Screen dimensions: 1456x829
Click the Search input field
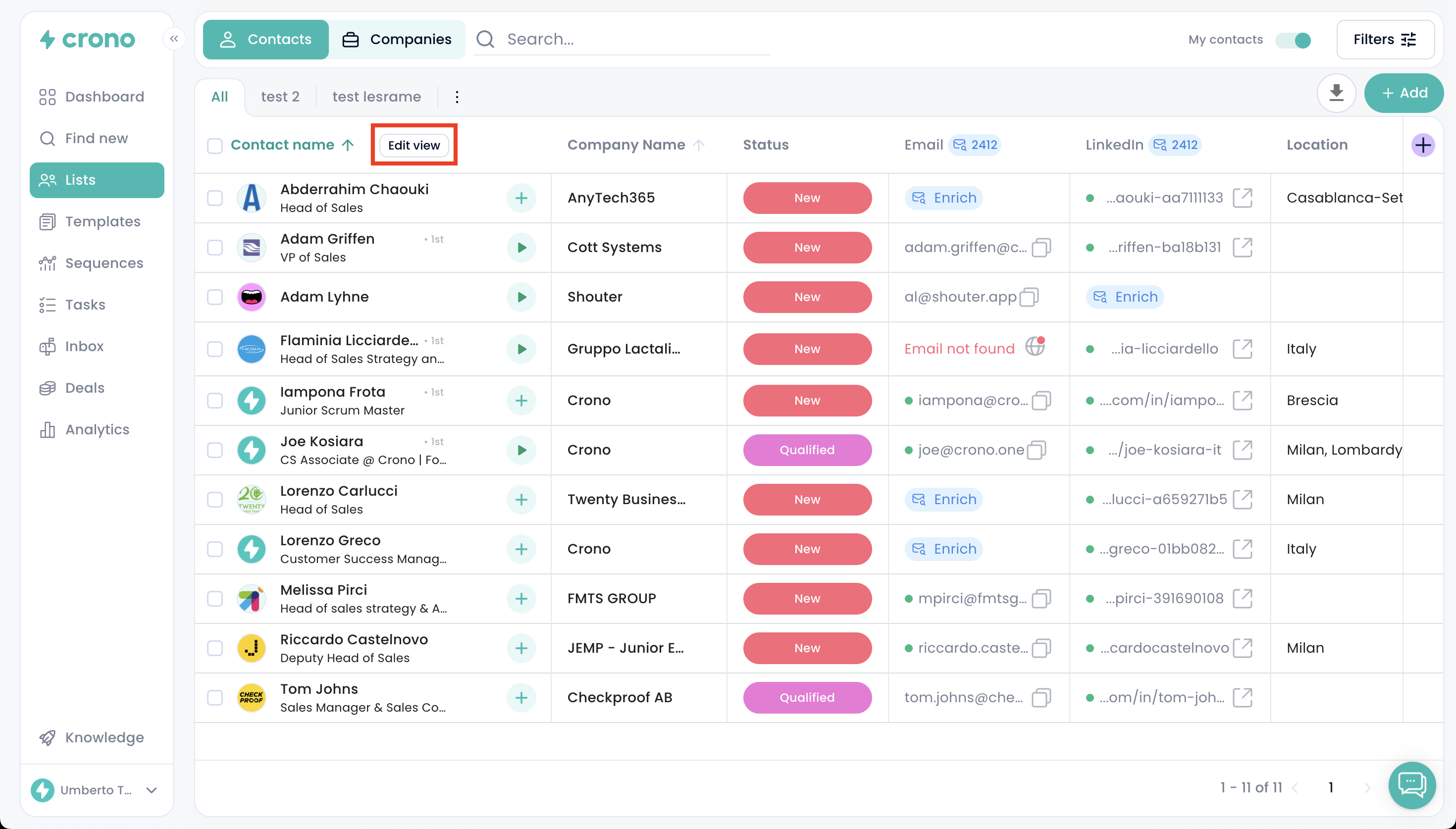click(x=626, y=39)
